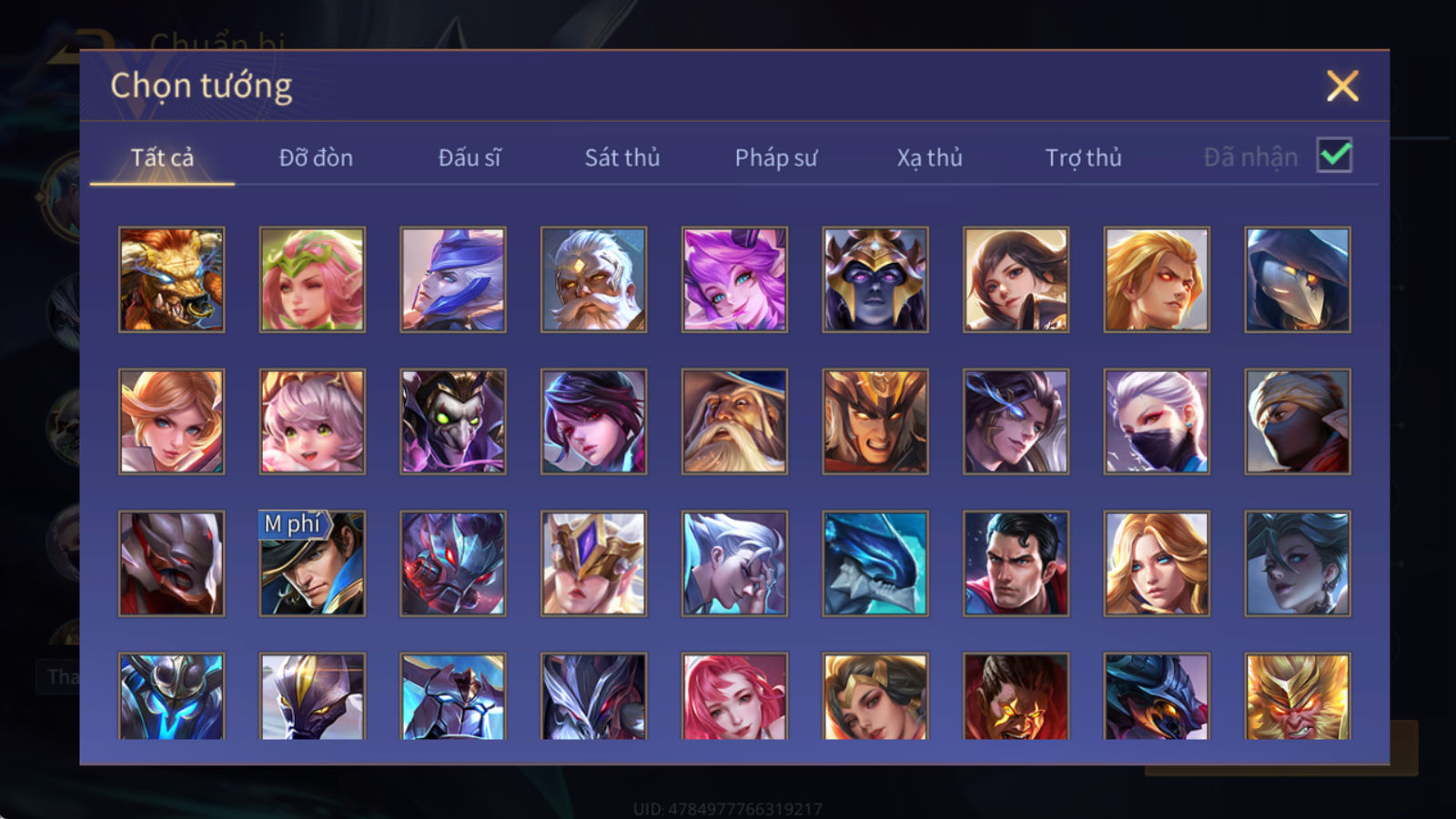
Task: View the 'Trợ thủ' heroes tab
Action: (1083, 157)
